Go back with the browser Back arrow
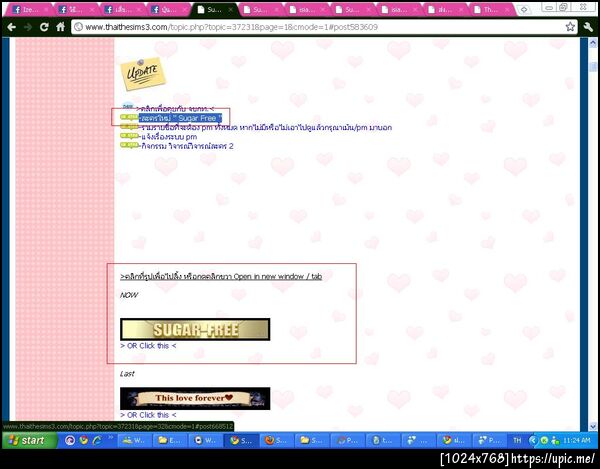The image size is (600, 469). 11,27
